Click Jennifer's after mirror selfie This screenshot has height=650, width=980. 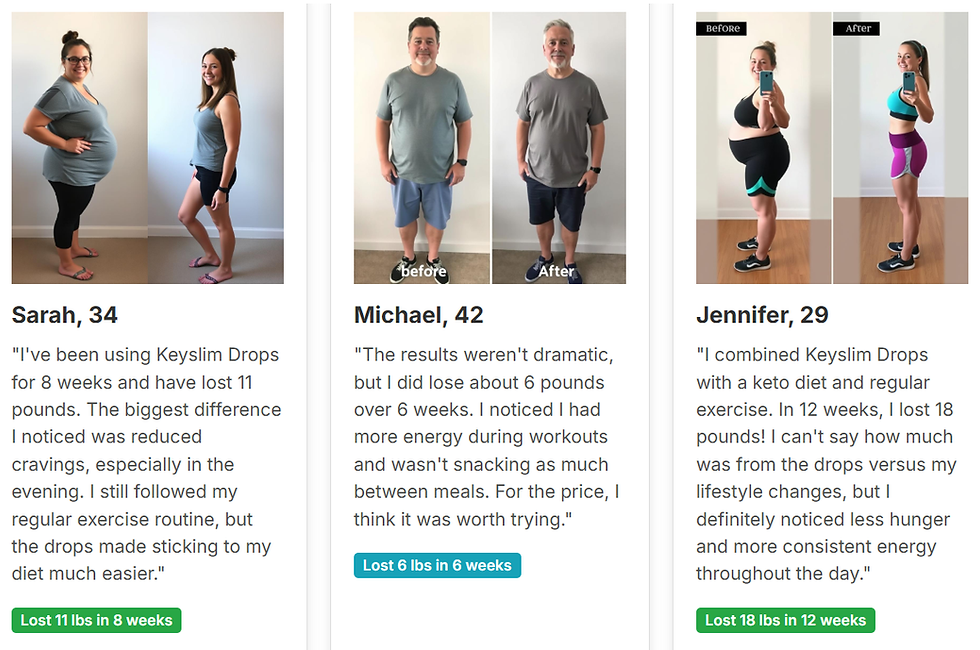point(900,160)
